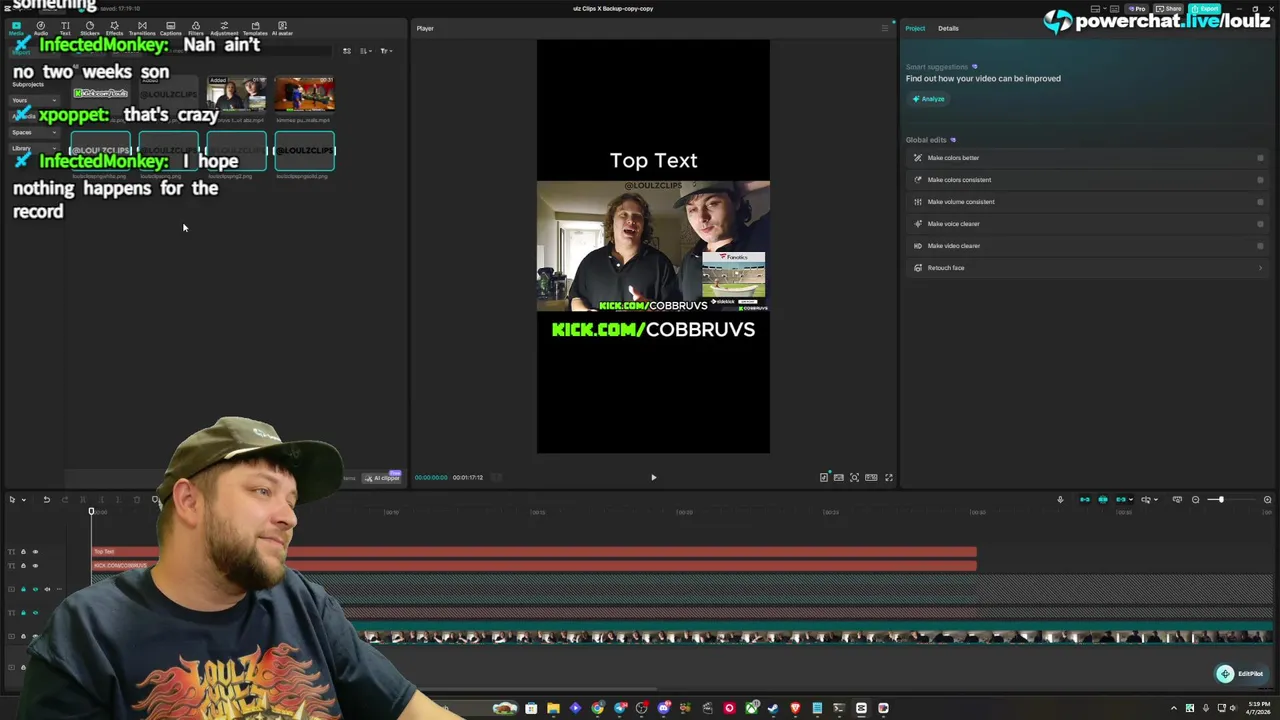Click the Export button in title bar

(x=1204, y=9)
